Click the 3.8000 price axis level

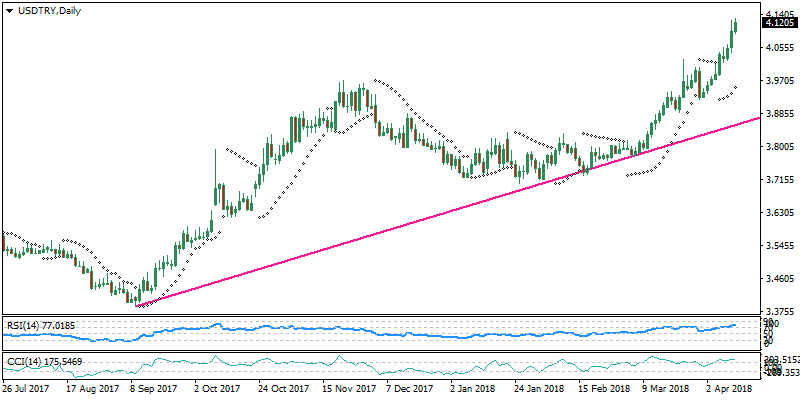point(780,147)
